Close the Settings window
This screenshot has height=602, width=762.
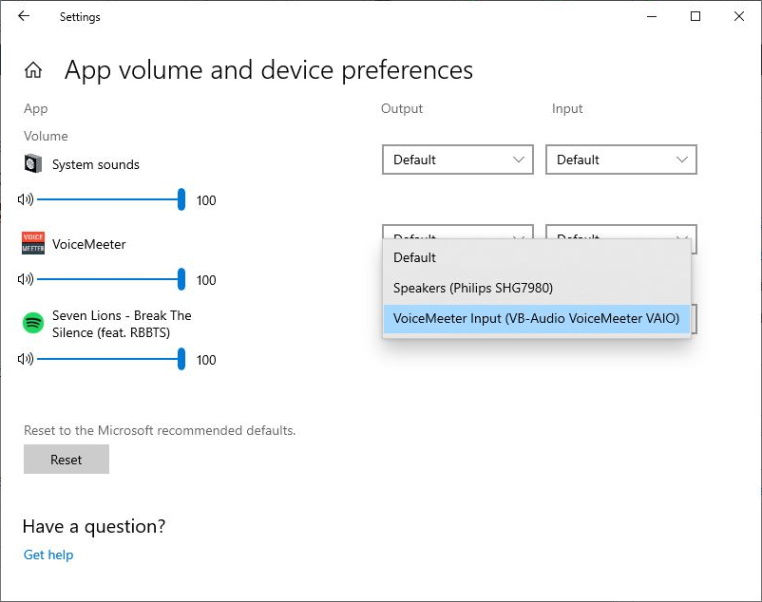(x=739, y=17)
